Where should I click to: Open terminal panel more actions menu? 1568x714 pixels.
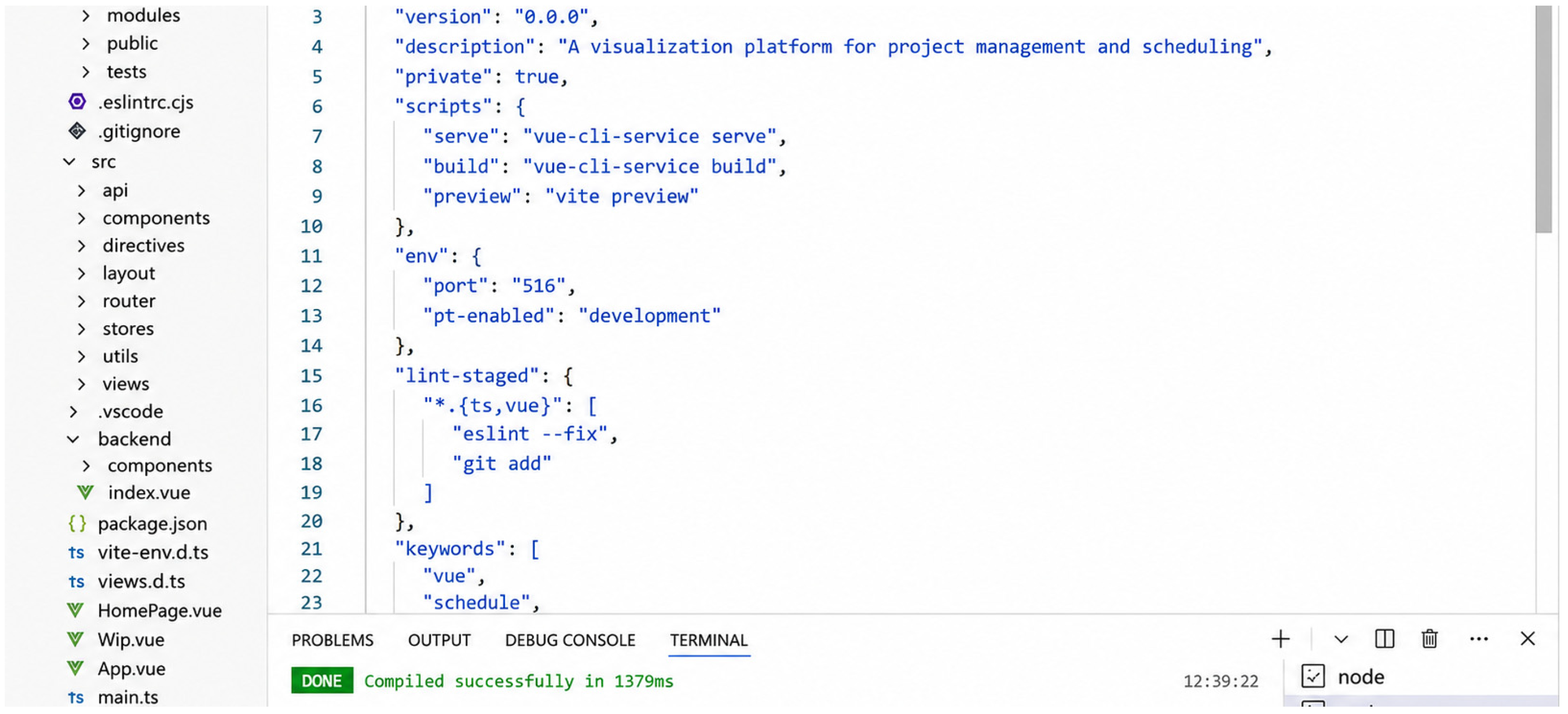point(1479,639)
